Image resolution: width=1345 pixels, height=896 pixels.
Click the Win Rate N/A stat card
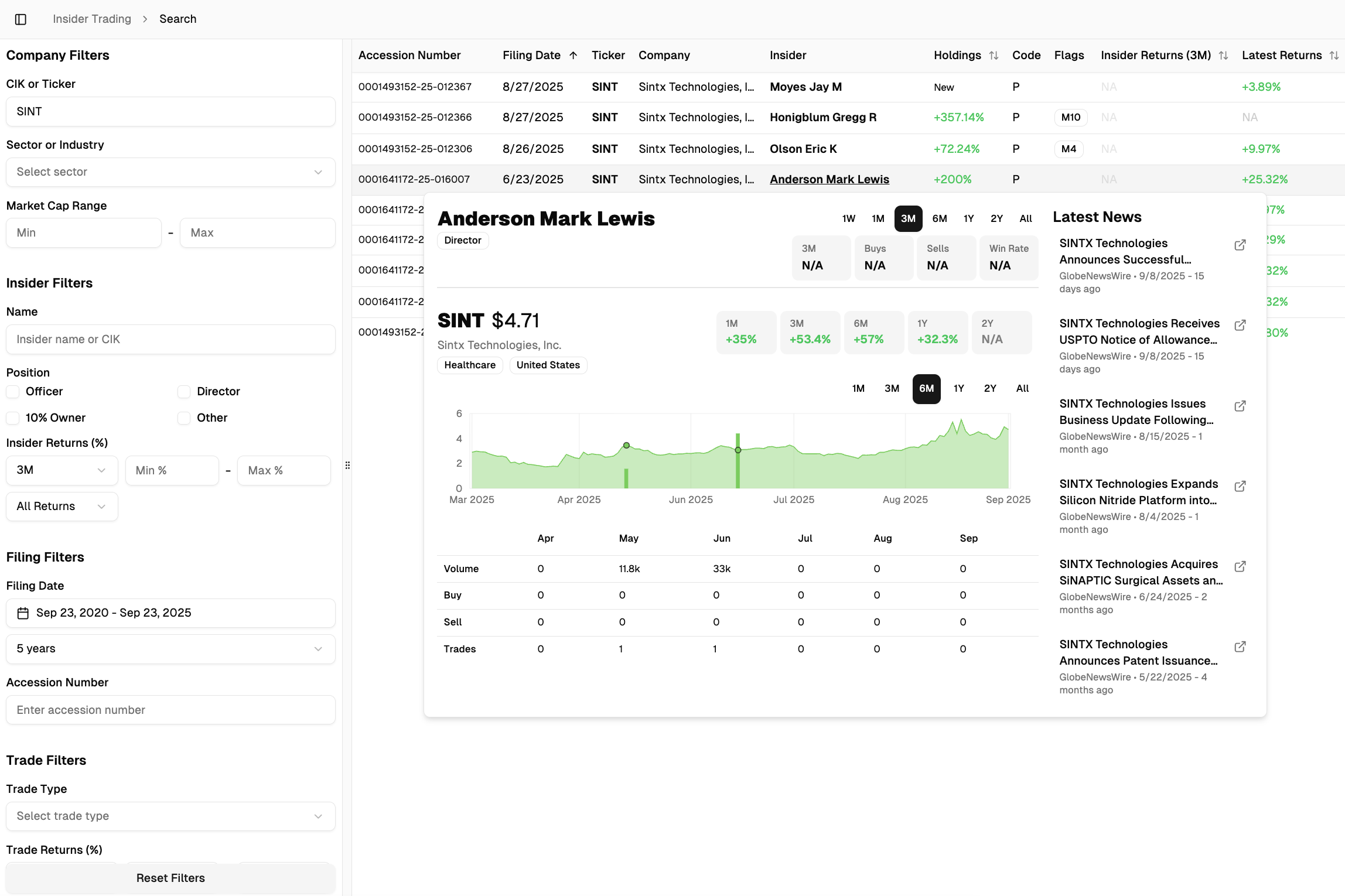(x=1009, y=258)
